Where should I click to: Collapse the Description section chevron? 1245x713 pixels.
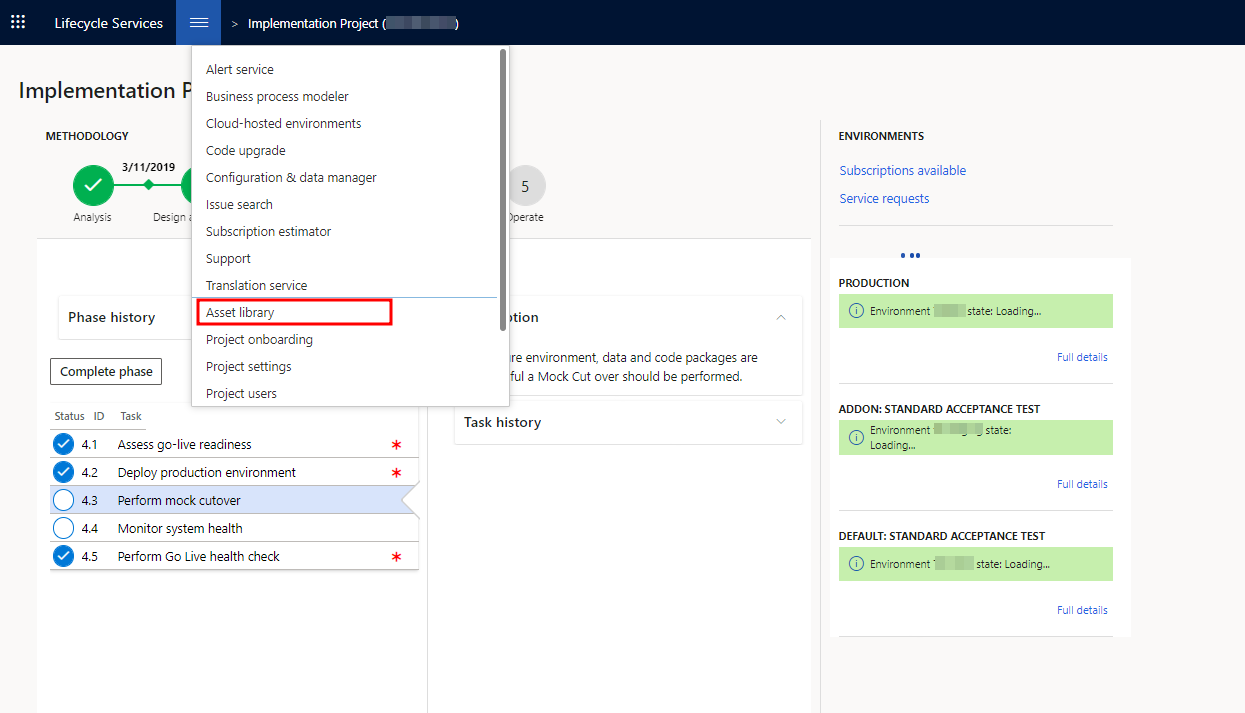(781, 317)
